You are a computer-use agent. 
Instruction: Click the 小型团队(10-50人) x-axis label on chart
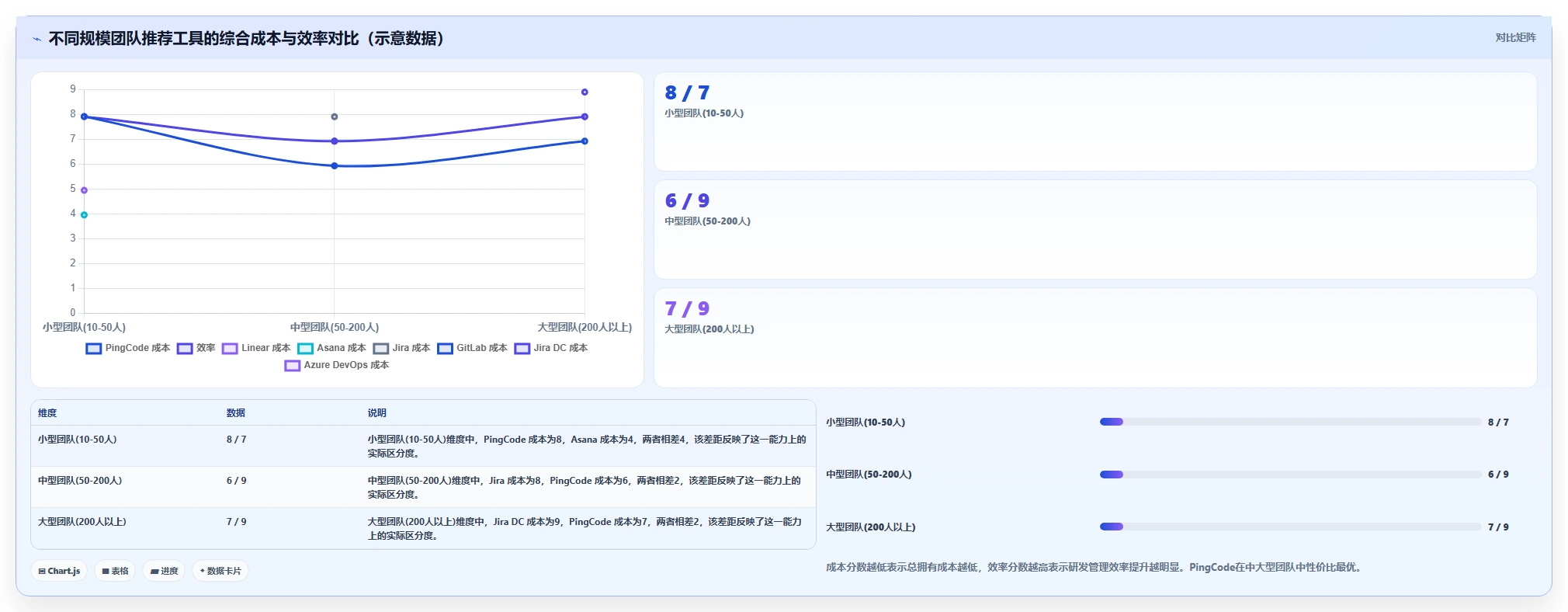point(84,328)
